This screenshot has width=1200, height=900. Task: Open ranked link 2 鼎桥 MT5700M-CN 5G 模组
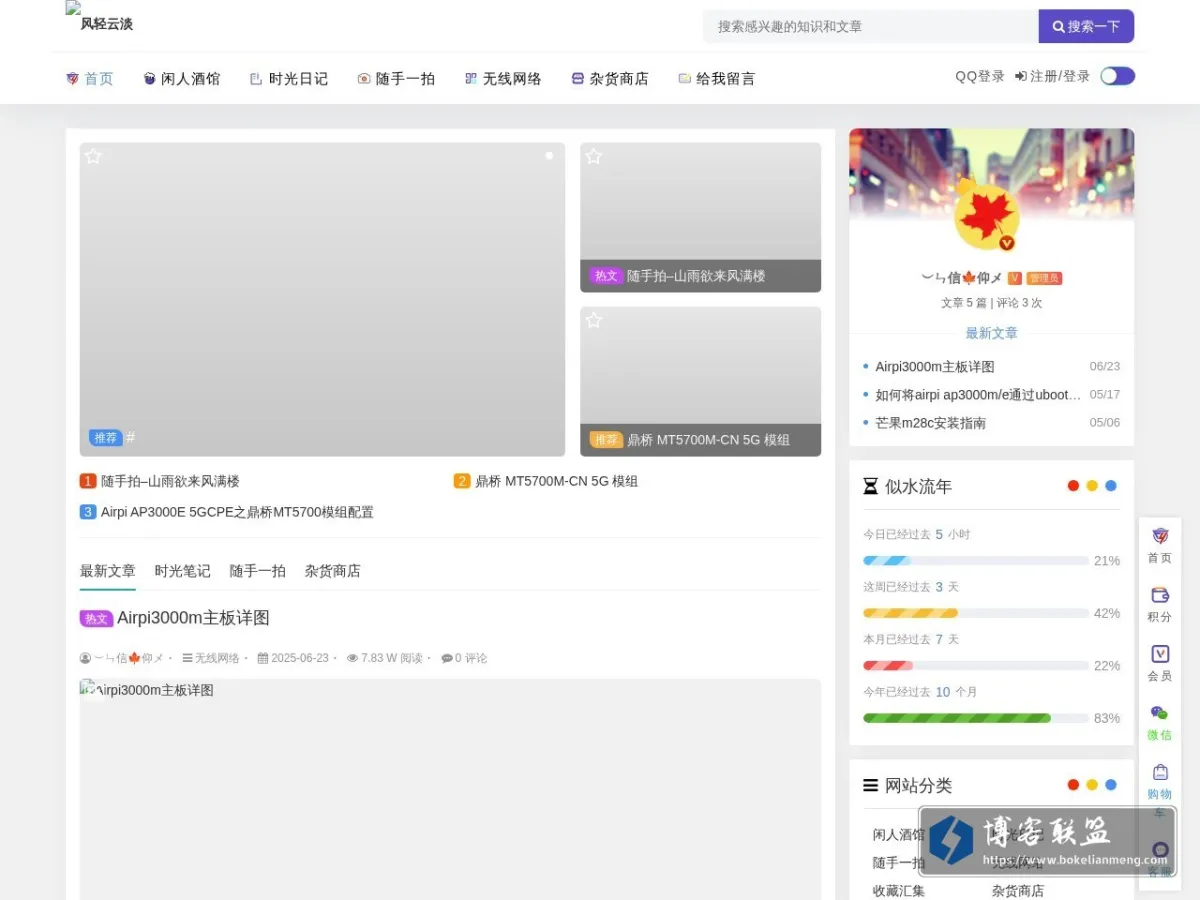[546, 481]
